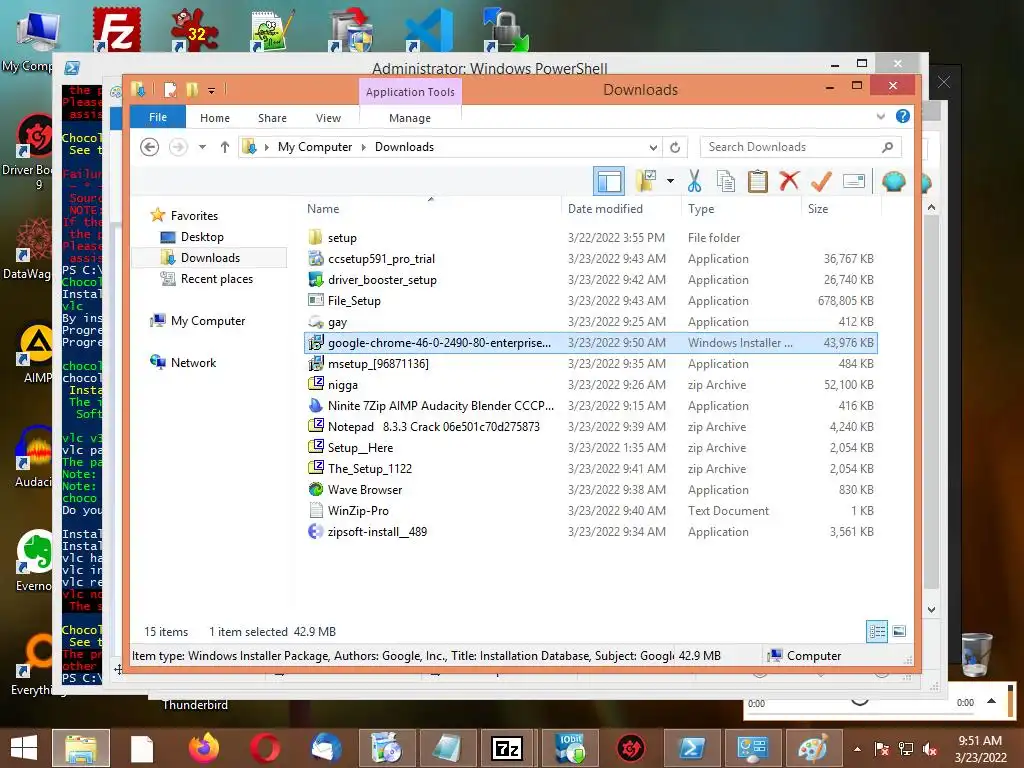
Task: Select the ccsetup591_pro_trial file
Action: [591, 259]
